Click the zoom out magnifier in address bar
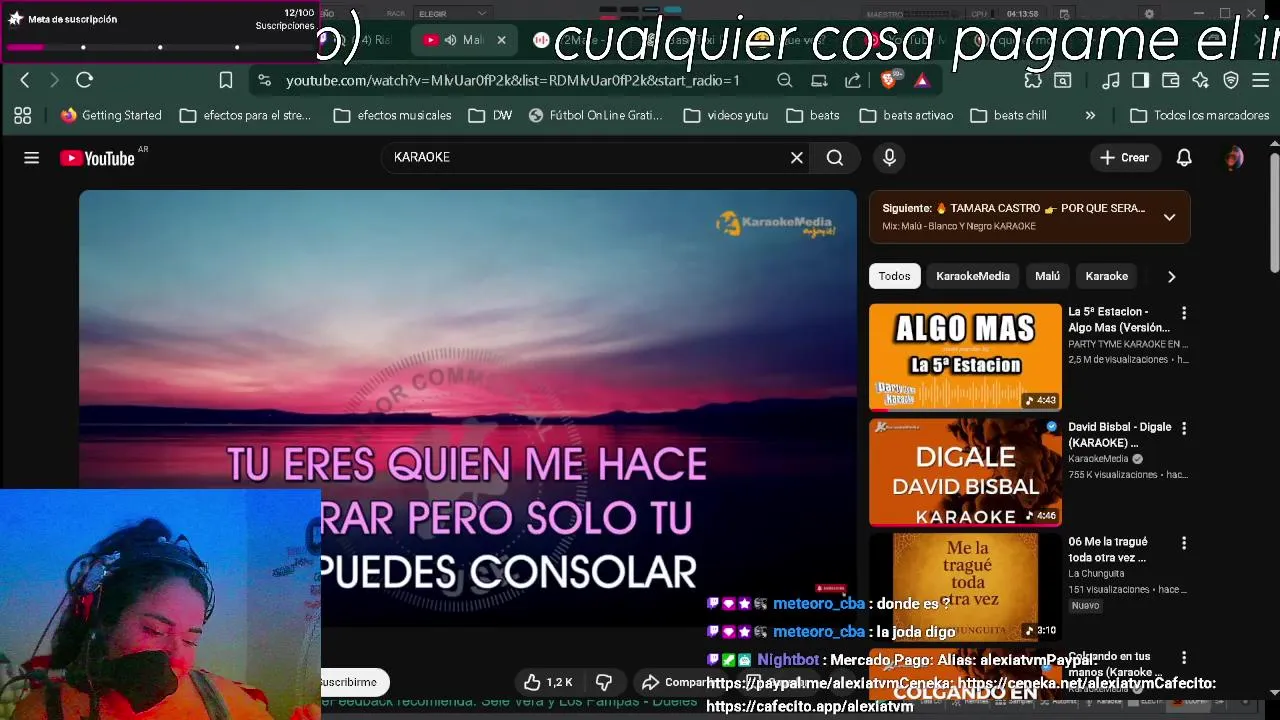The width and height of the screenshot is (1280, 720). coord(785,80)
